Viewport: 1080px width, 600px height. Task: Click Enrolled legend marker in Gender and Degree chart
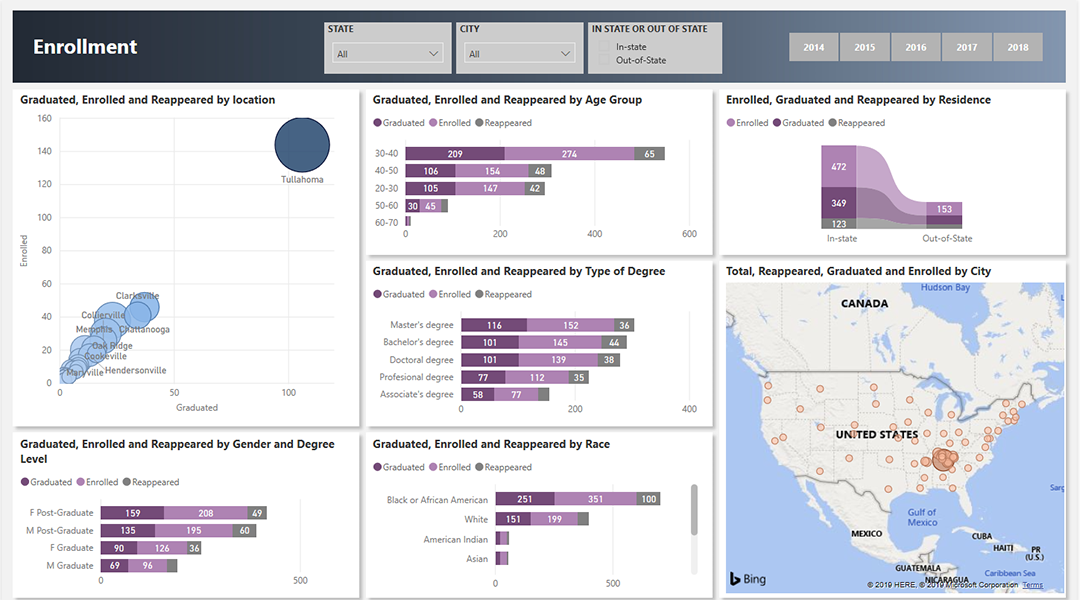(81, 482)
